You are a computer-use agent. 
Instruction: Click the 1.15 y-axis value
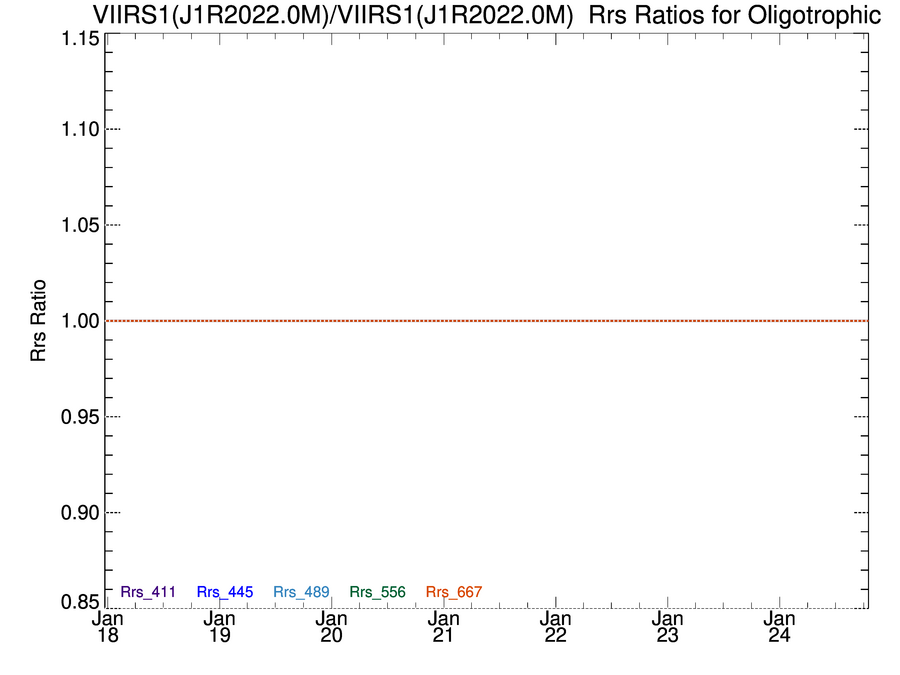point(80,39)
